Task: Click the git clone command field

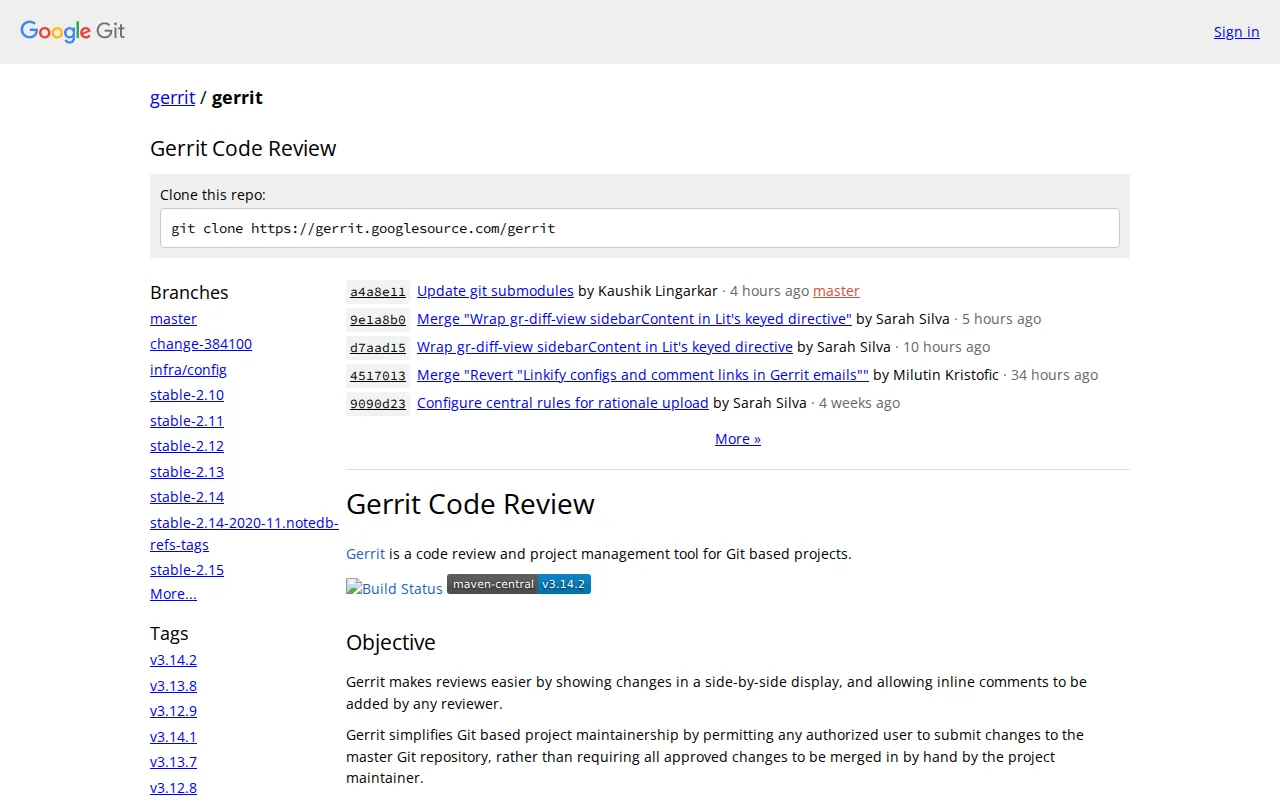Action: (x=640, y=228)
